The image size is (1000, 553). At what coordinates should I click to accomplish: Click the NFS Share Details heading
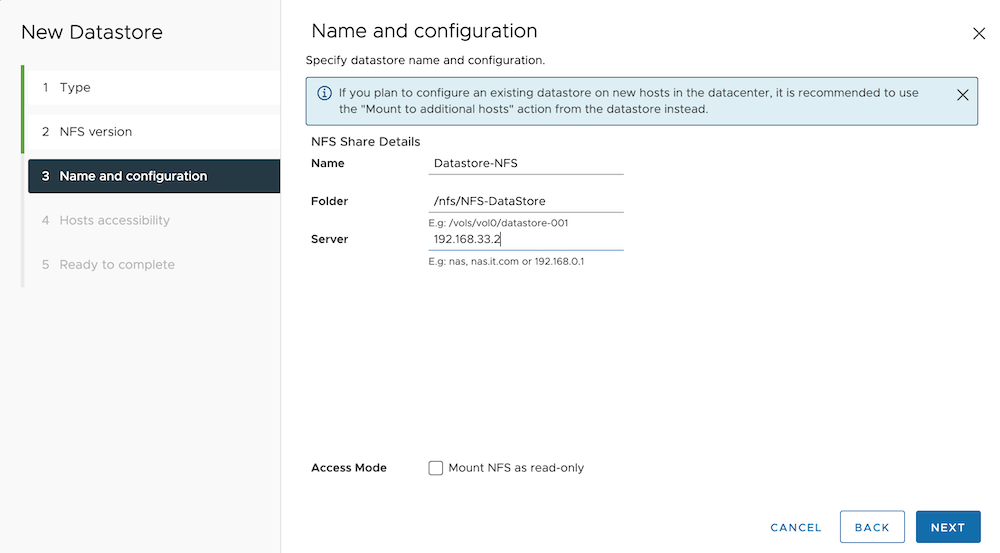coord(366,142)
